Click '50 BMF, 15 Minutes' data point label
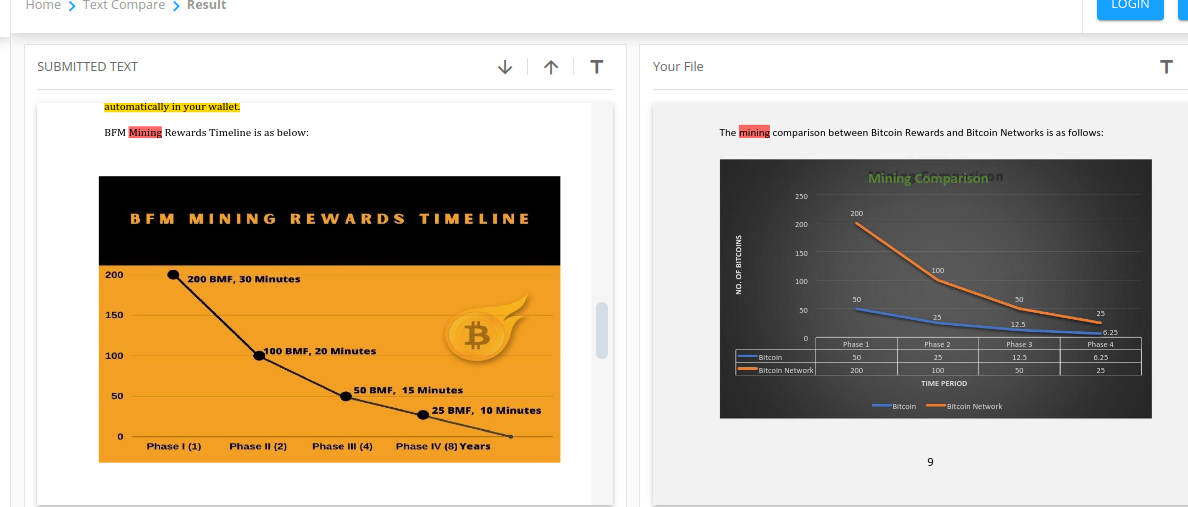 (x=408, y=390)
